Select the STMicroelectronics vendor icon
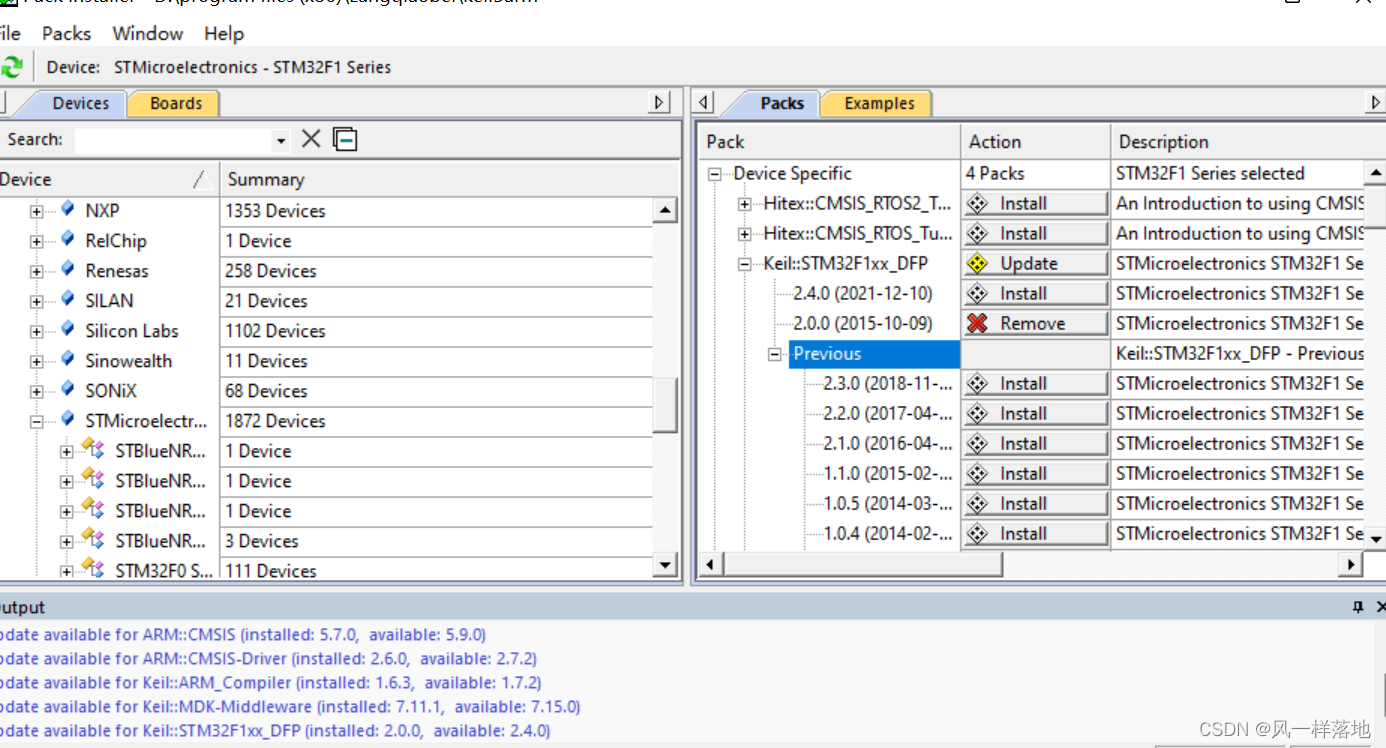 point(67,419)
